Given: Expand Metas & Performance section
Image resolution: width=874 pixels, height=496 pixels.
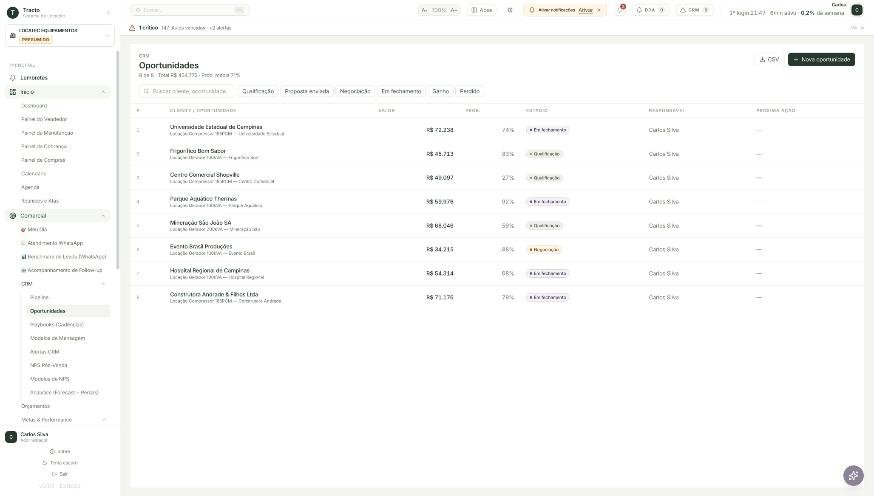Looking at the screenshot, I should [x=104, y=420].
